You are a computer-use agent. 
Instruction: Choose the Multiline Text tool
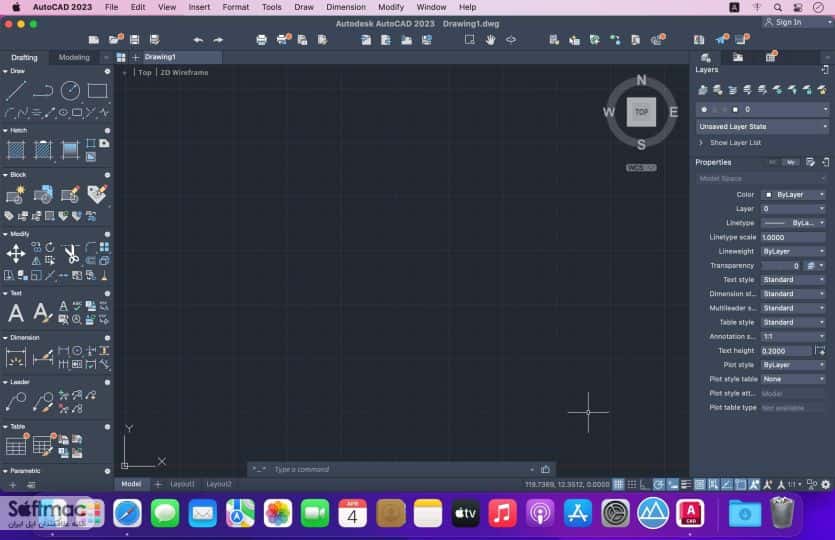point(15,313)
